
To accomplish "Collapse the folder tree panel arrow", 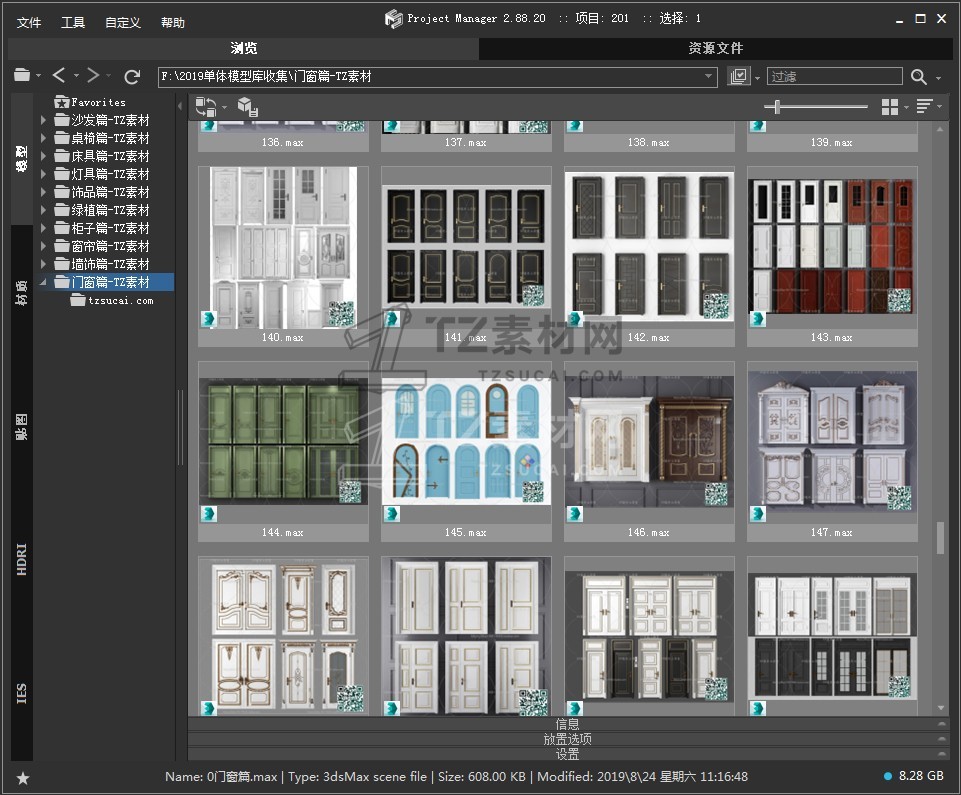I will (180, 106).
